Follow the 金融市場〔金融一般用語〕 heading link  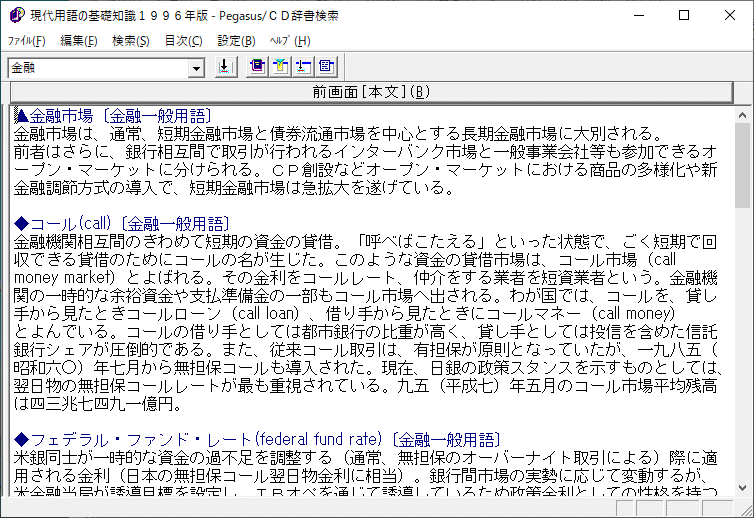point(113,115)
